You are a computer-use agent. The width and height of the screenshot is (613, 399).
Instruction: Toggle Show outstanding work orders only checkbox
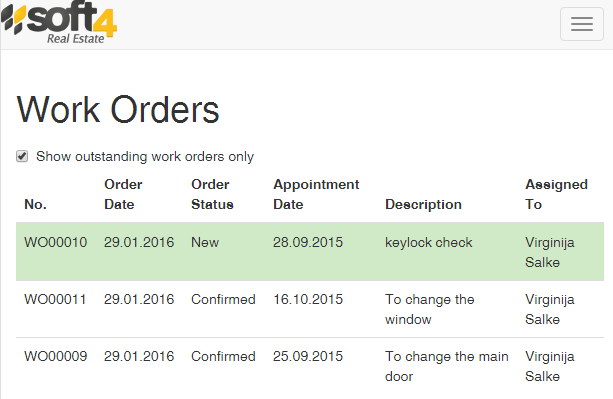pyautogui.click(x=22, y=156)
